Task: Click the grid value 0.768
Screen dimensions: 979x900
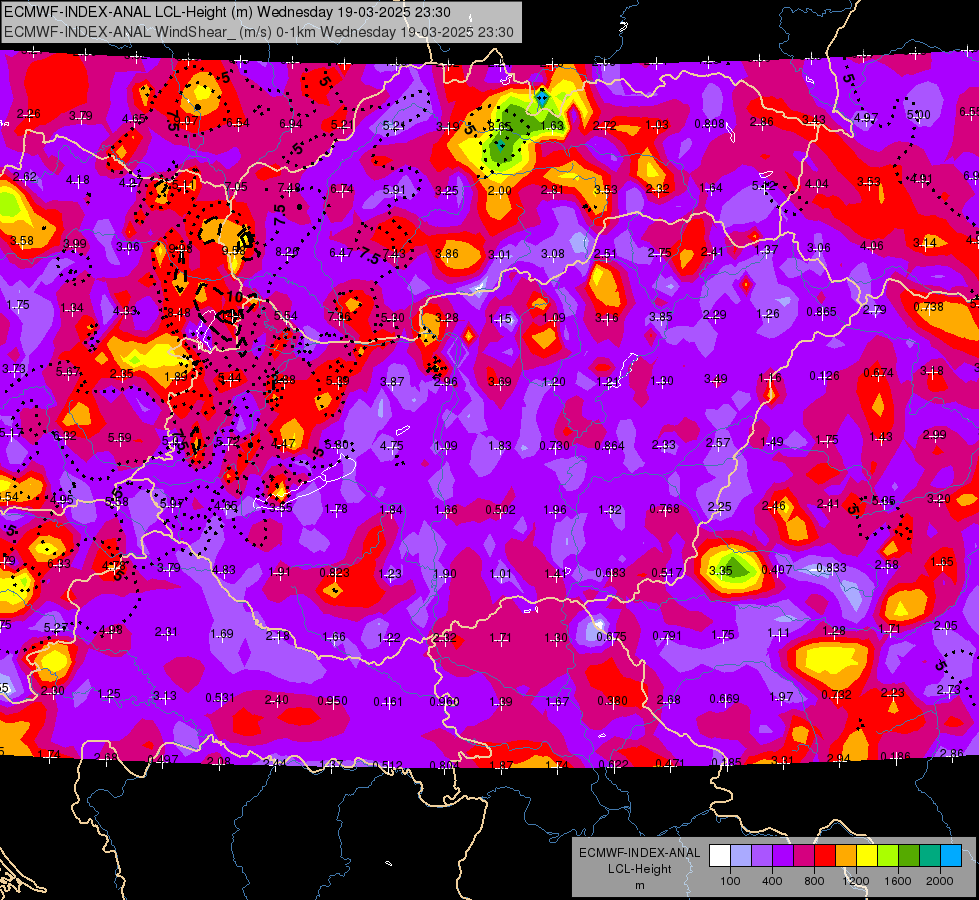Action: pyautogui.click(x=664, y=508)
